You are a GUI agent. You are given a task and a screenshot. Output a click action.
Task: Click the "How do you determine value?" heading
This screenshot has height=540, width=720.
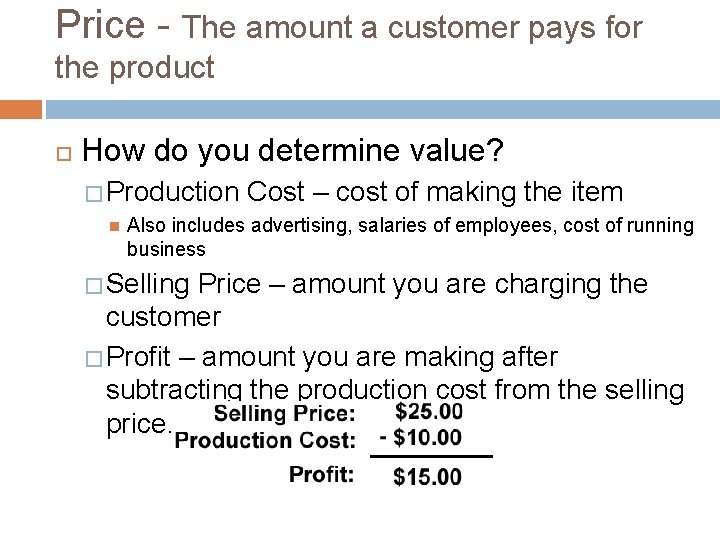[294, 152]
